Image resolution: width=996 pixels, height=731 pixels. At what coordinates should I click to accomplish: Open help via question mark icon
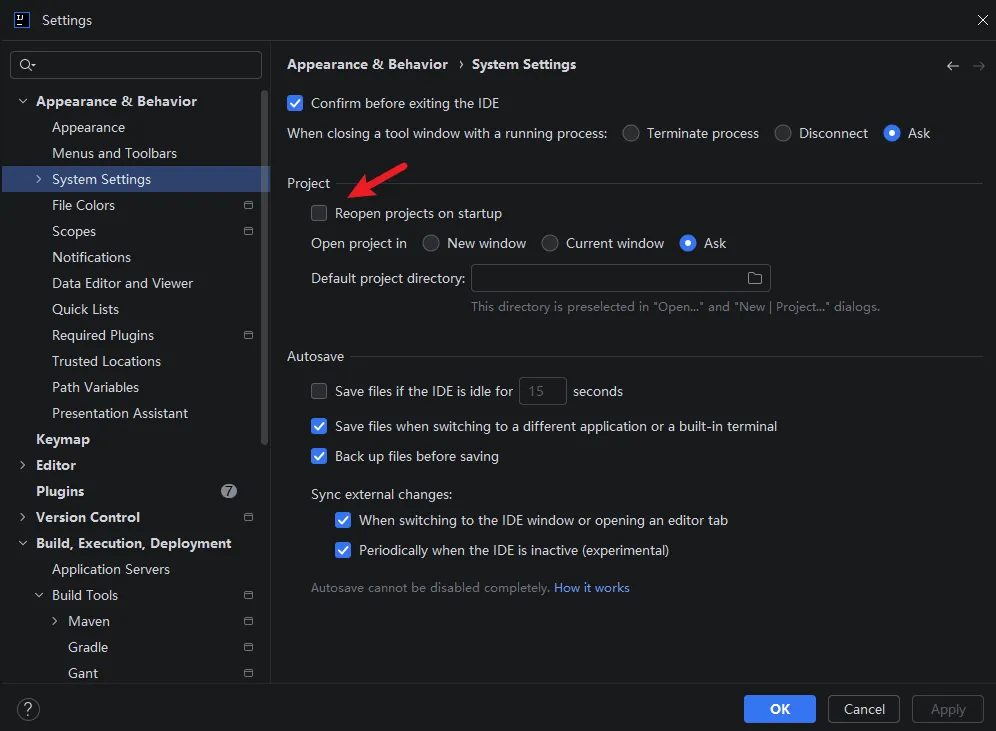[28, 709]
